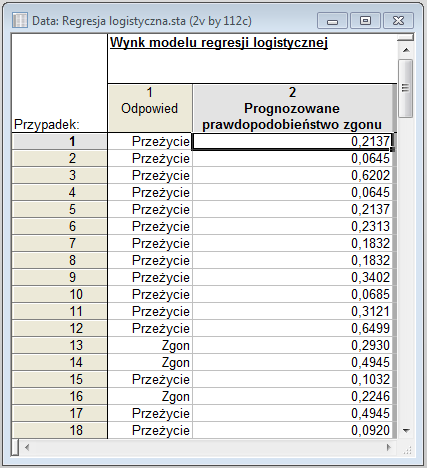Click the vertical scrollbar up arrow
Image resolution: width=427 pixels, height=468 pixels.
tap(406, 50)
